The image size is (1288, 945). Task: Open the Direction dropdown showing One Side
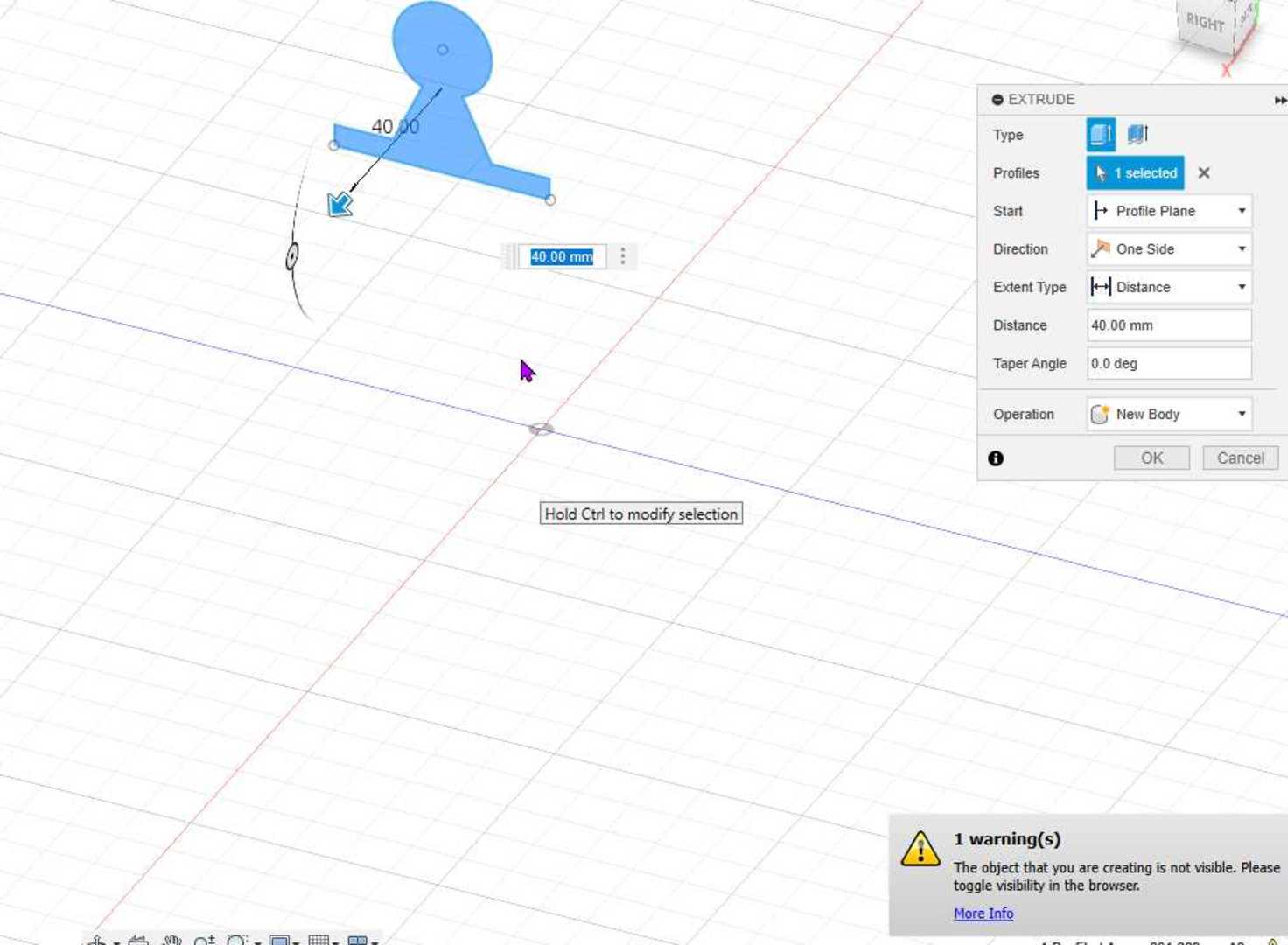click(1169, 249)
